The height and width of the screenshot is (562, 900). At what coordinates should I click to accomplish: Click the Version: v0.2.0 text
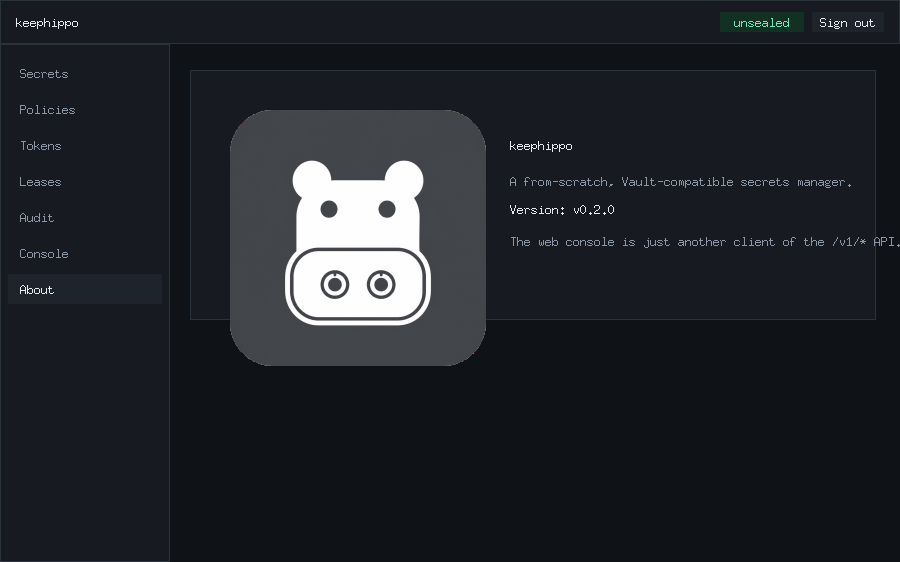[561, 210]
